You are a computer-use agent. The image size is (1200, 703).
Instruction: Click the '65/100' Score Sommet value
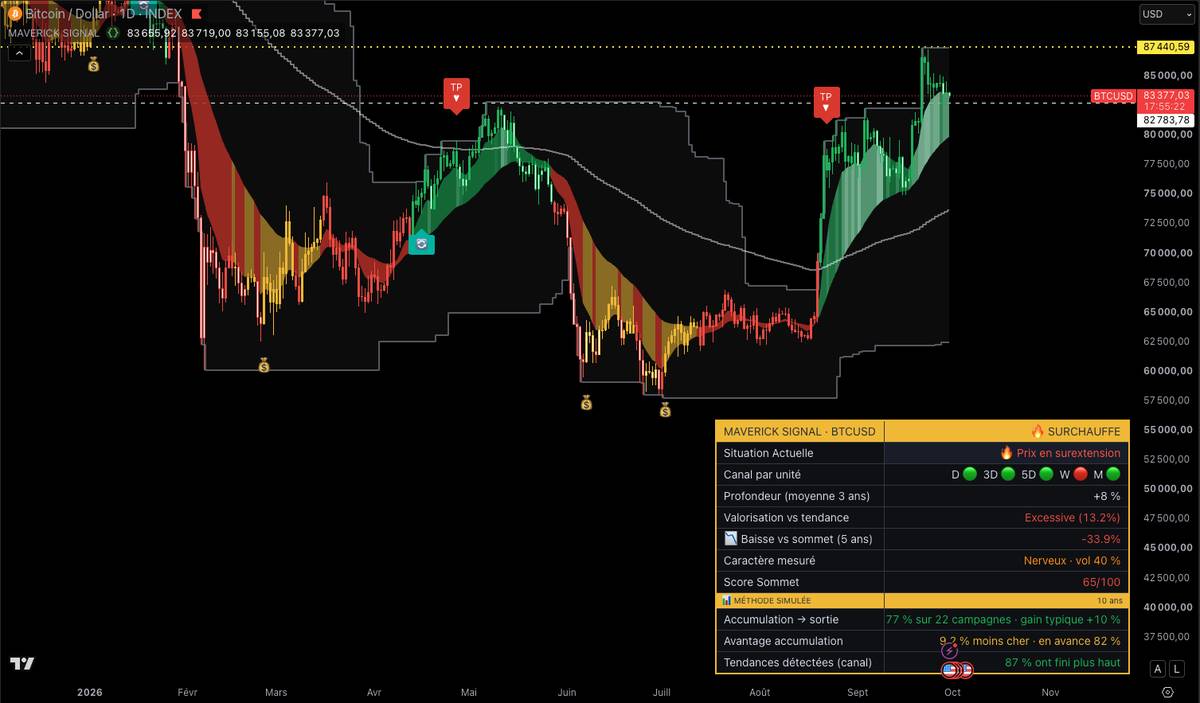[x=1101, y=582]
